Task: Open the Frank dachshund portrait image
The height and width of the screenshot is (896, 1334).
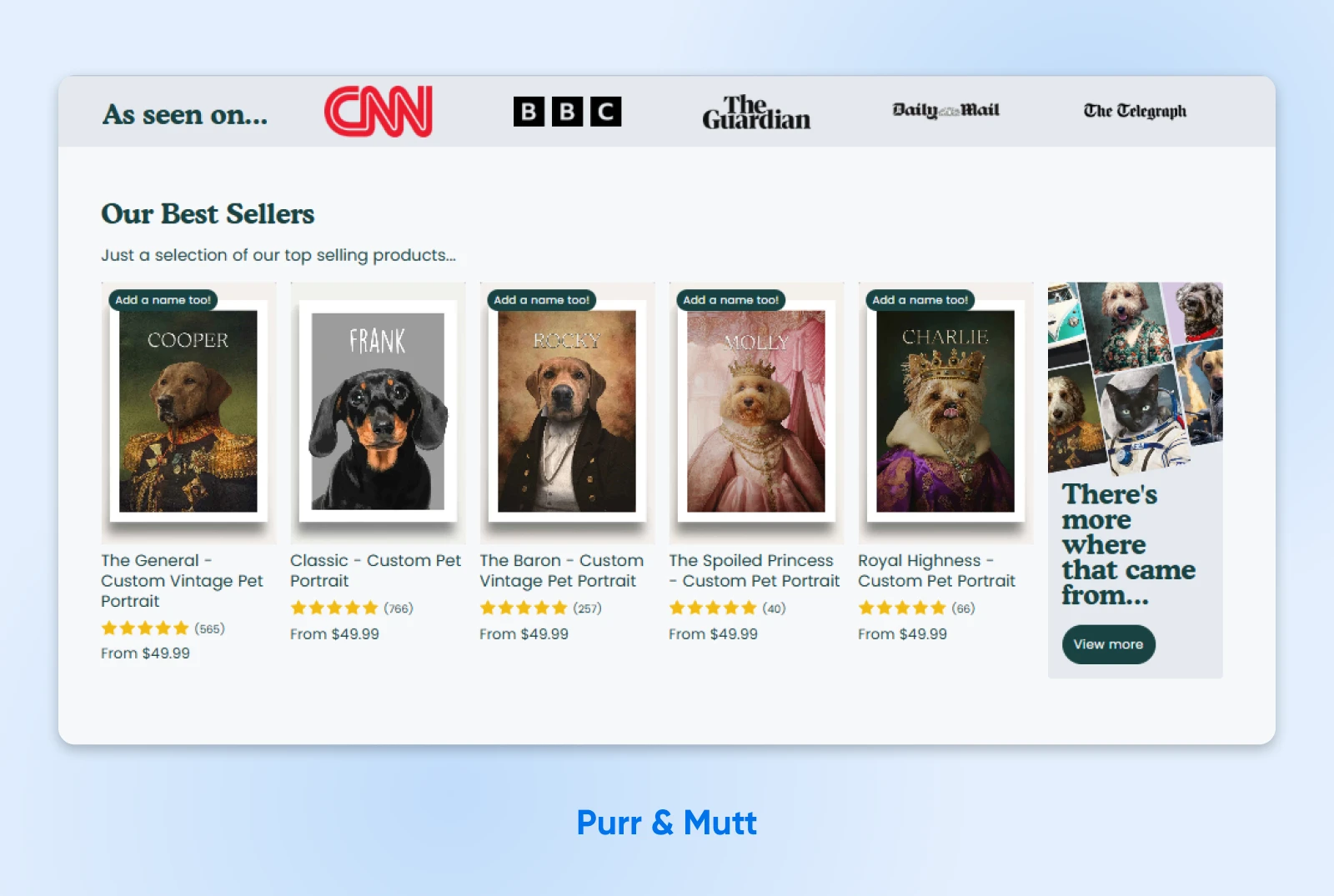Action: (378, 412)
